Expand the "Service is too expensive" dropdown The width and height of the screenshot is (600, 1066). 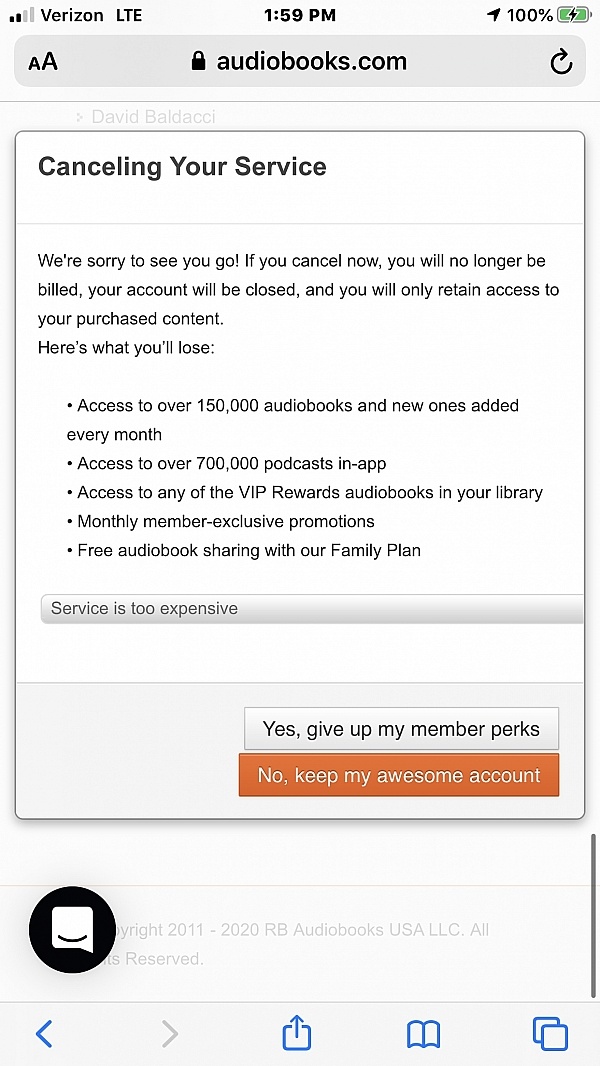310,608
